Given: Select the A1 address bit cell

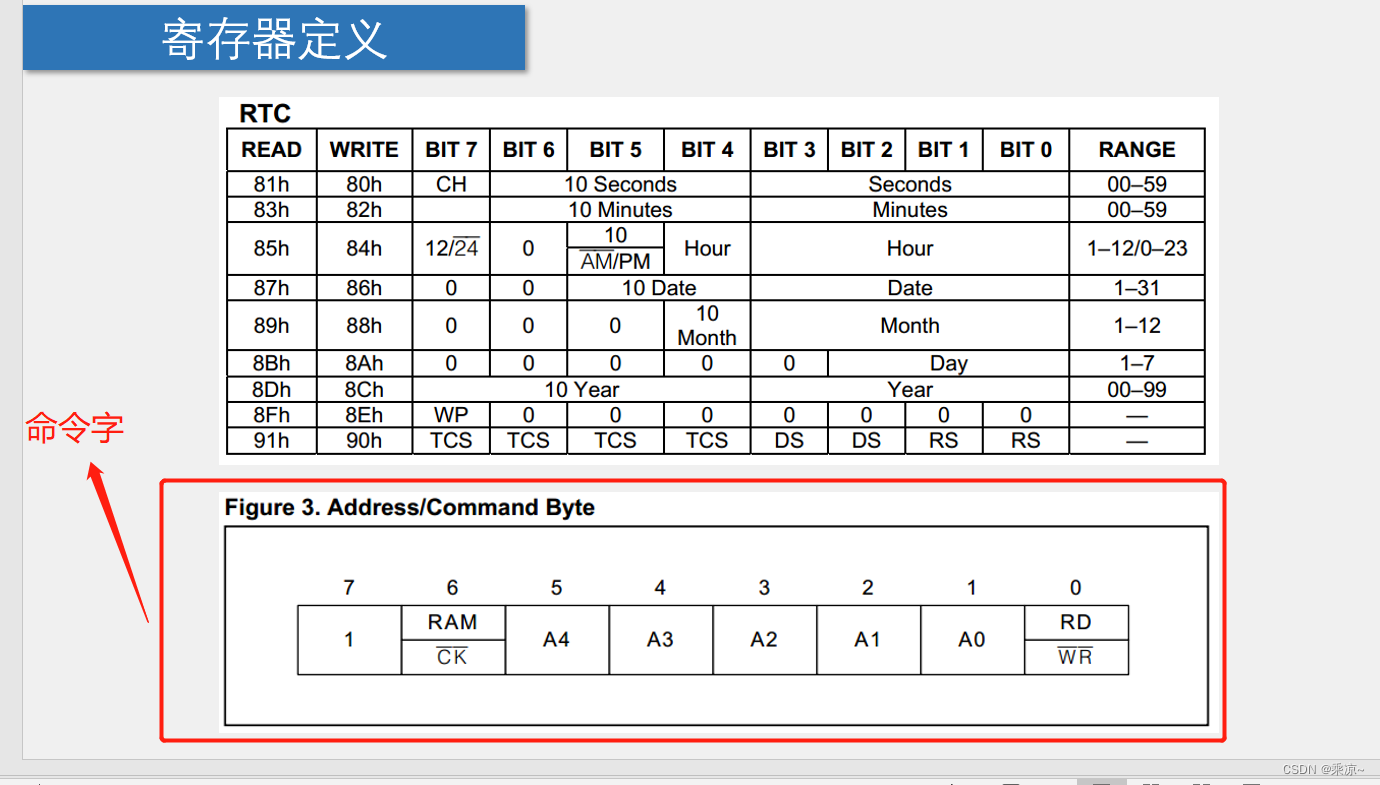Looking at the screenshot, I should 869,640.
